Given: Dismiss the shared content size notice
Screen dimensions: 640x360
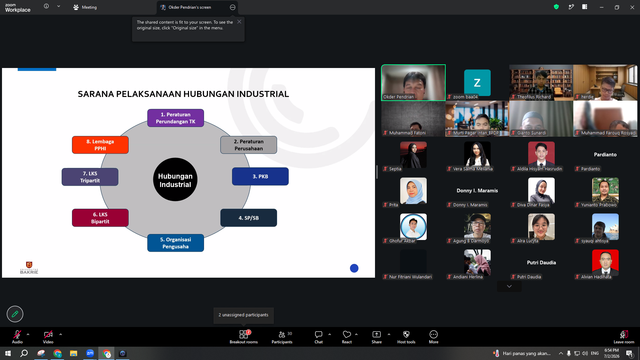Looking at the screenshot, I should [239, 22].
